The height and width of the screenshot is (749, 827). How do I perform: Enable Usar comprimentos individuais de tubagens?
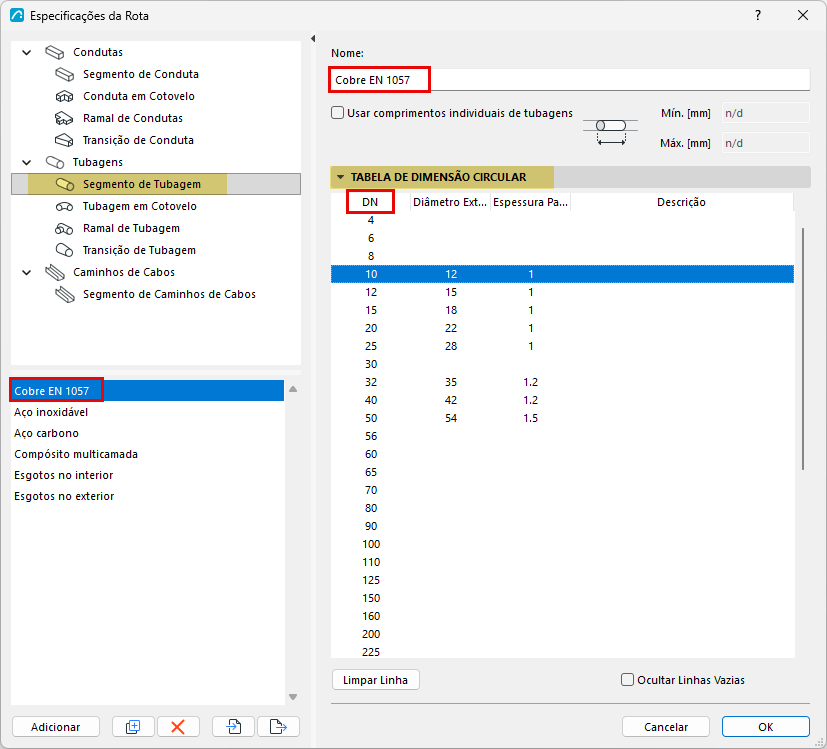click(338, 113)
